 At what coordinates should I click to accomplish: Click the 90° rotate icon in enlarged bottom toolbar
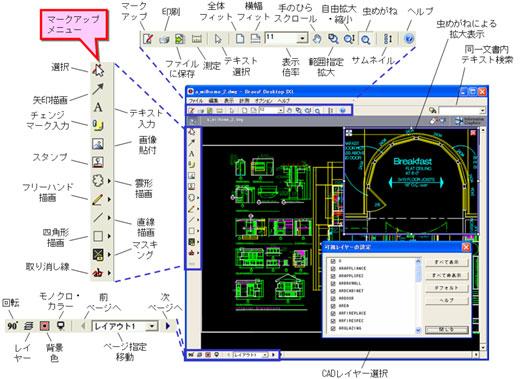click(12, 326)
